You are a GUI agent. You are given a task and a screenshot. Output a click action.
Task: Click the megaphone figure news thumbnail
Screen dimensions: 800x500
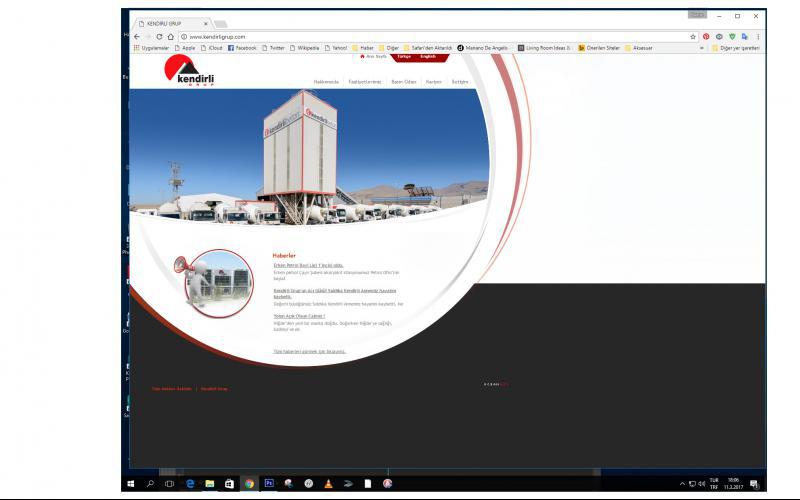pos(214,283)
